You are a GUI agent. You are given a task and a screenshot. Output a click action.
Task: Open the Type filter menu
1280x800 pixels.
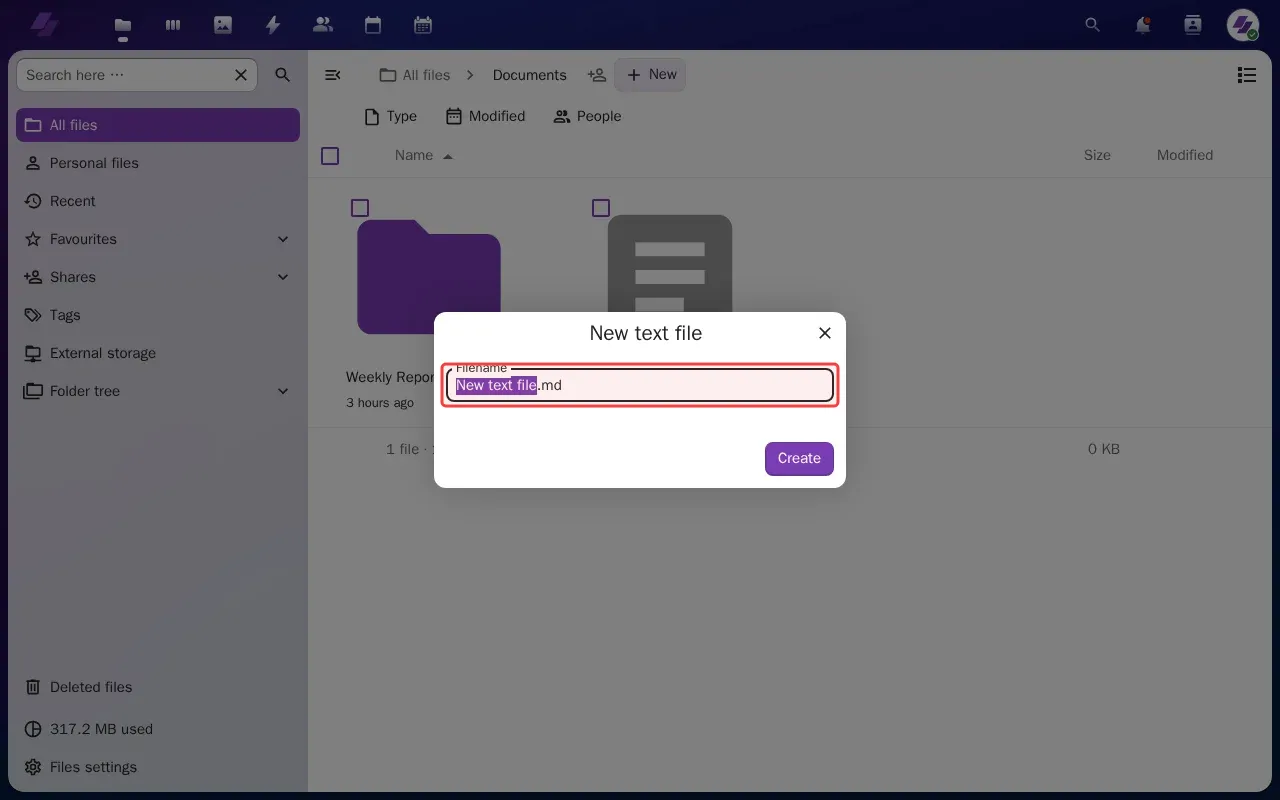(x=390, y=116)
